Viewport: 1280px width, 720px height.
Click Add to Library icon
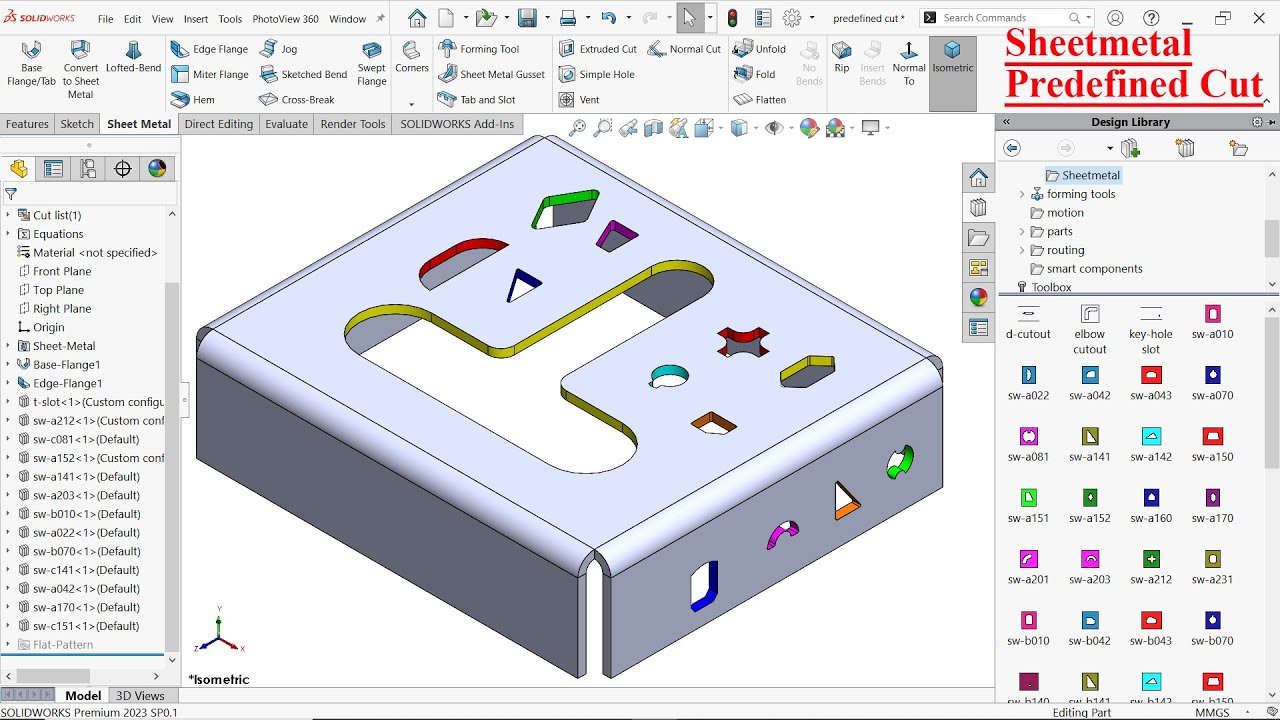coord(1130,148)
